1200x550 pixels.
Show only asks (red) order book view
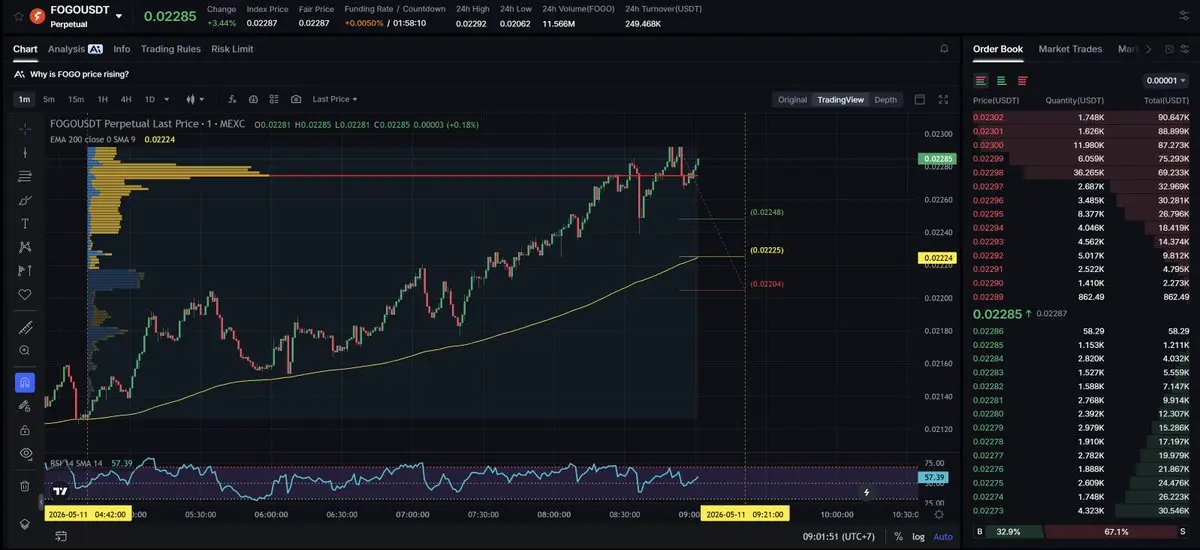pyautogui.click(x=1022, y=81)
